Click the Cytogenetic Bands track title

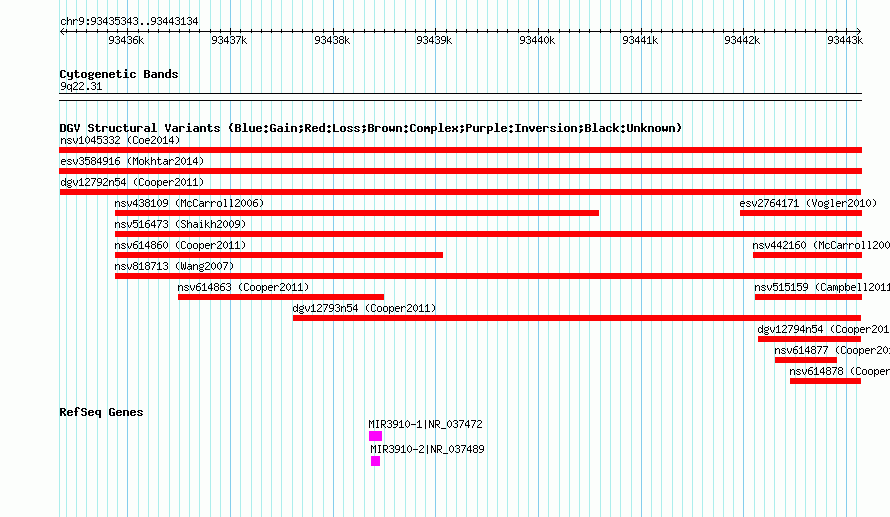tap(119, 74)
